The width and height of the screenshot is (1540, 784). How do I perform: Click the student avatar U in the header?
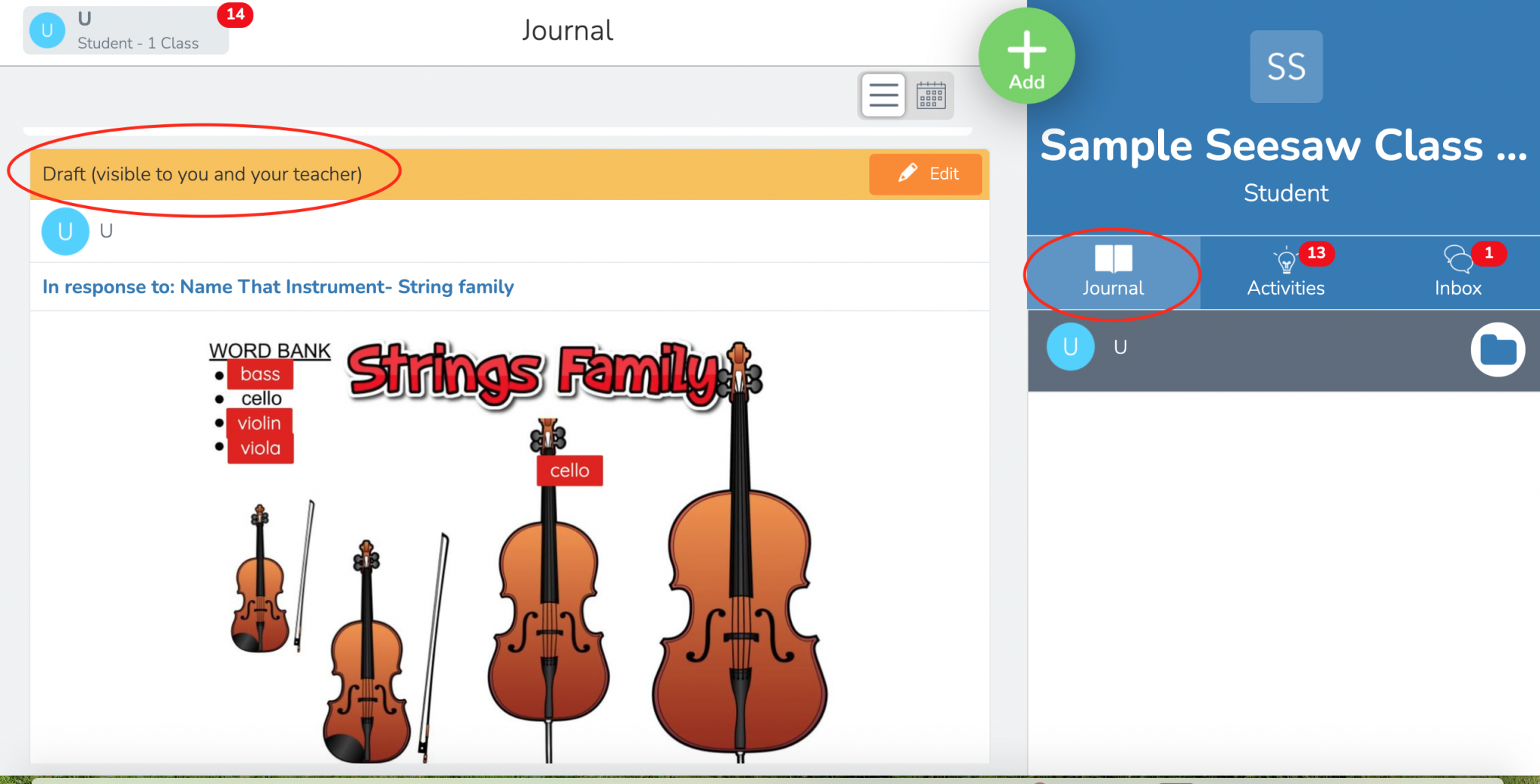(x=47, y=30)
